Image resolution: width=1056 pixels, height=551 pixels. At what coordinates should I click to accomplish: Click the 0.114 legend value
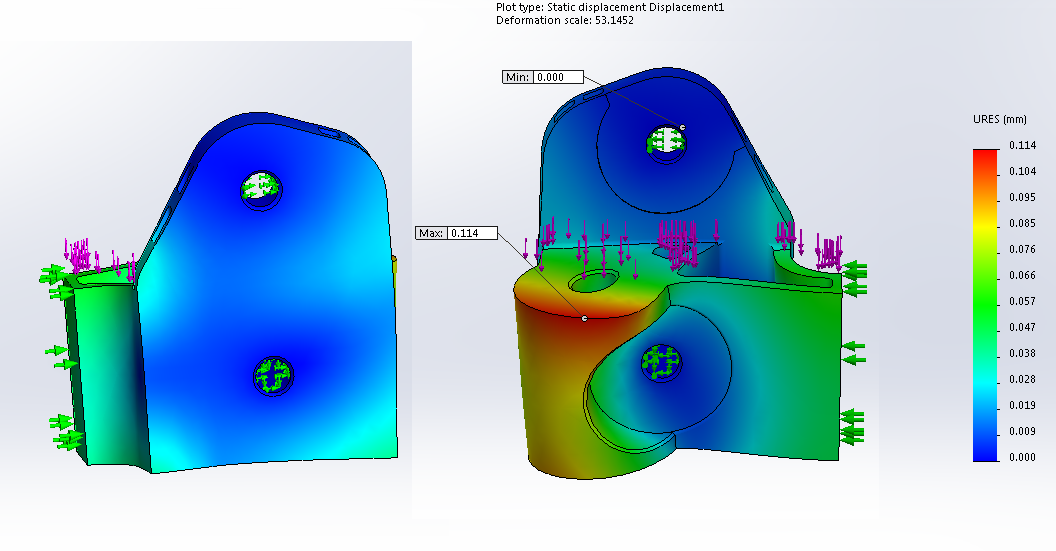(x=1022, y=145)
